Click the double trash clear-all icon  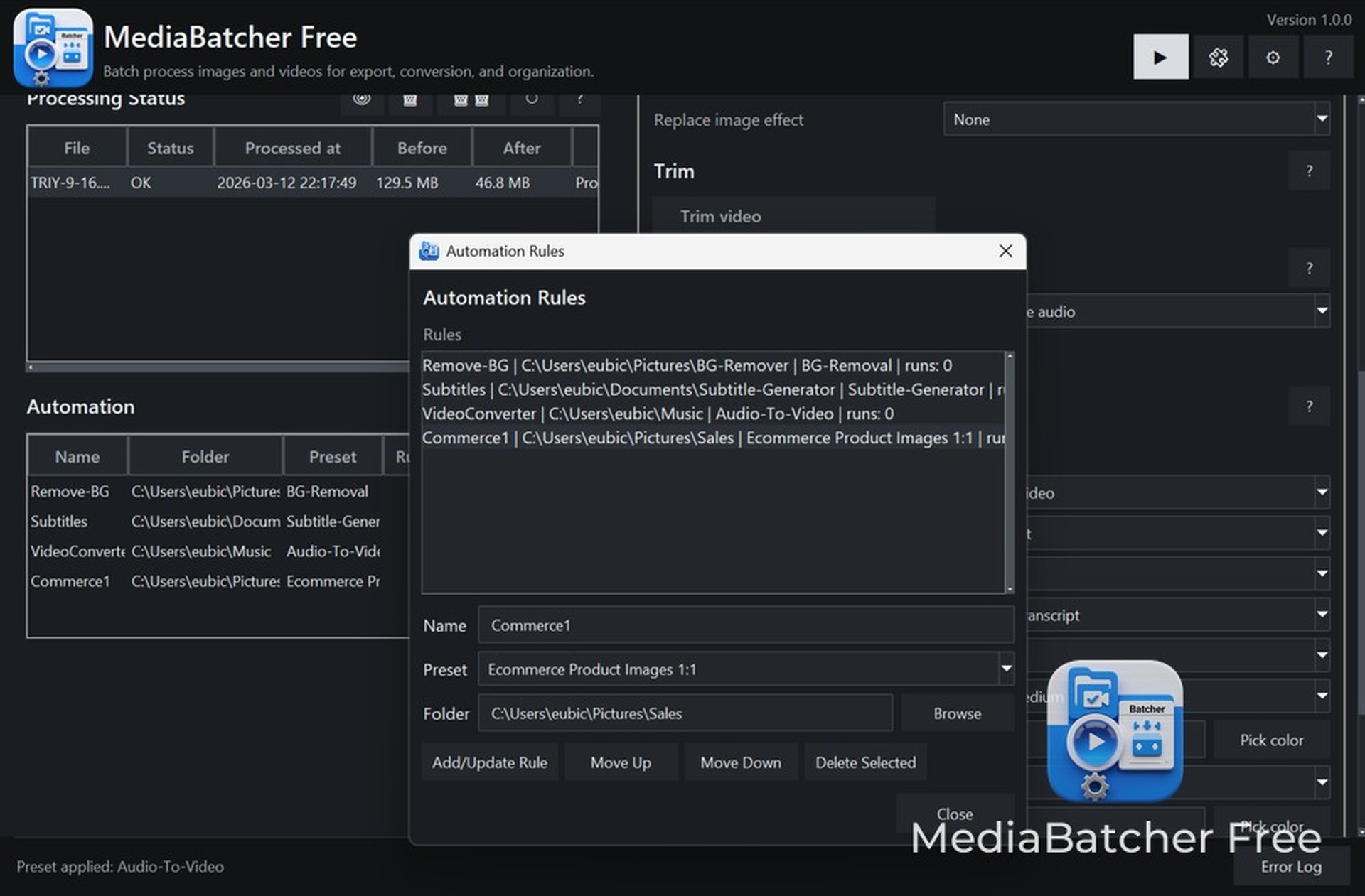coord(471,100)
